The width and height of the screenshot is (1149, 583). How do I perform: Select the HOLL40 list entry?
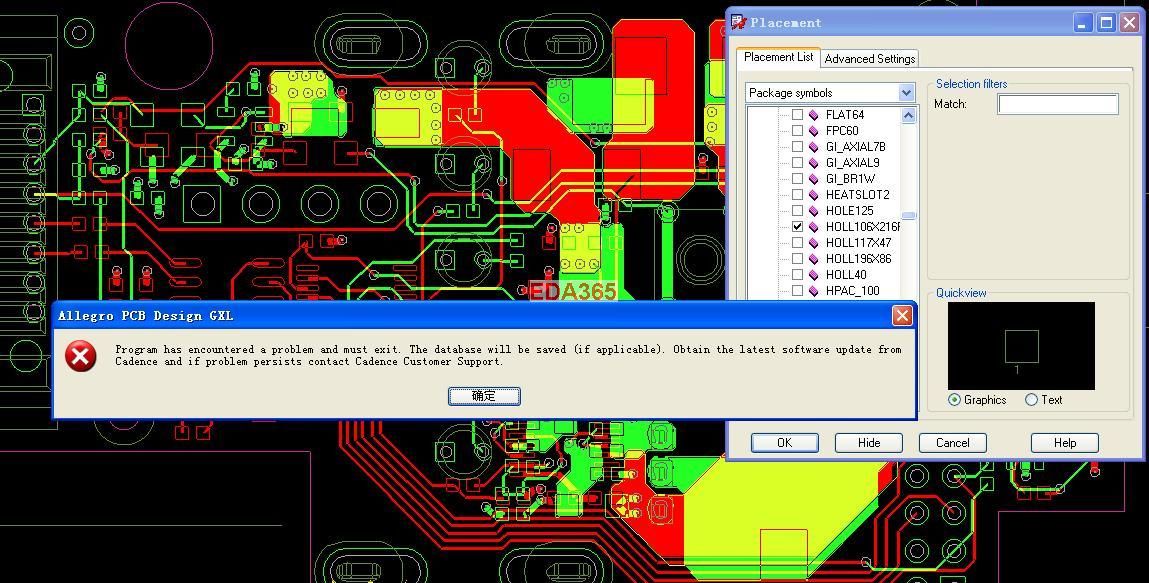846,275
